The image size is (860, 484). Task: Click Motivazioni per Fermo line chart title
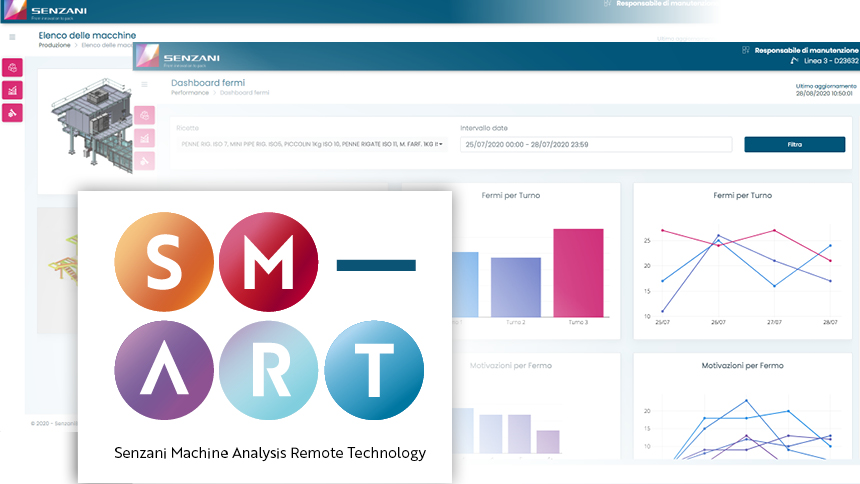[x=742, y=365]
